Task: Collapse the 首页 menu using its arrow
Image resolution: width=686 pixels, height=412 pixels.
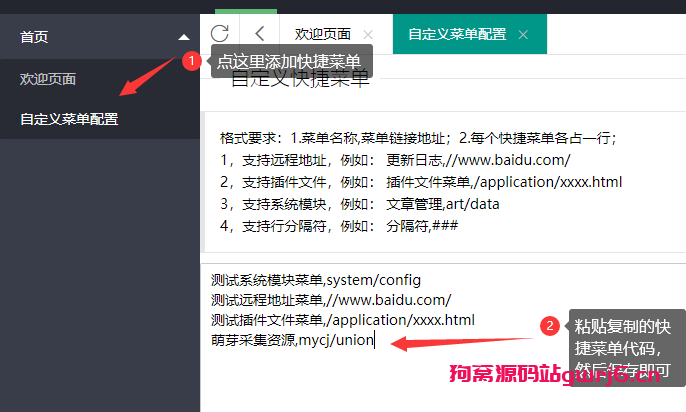Action: [x=183, y=37]
